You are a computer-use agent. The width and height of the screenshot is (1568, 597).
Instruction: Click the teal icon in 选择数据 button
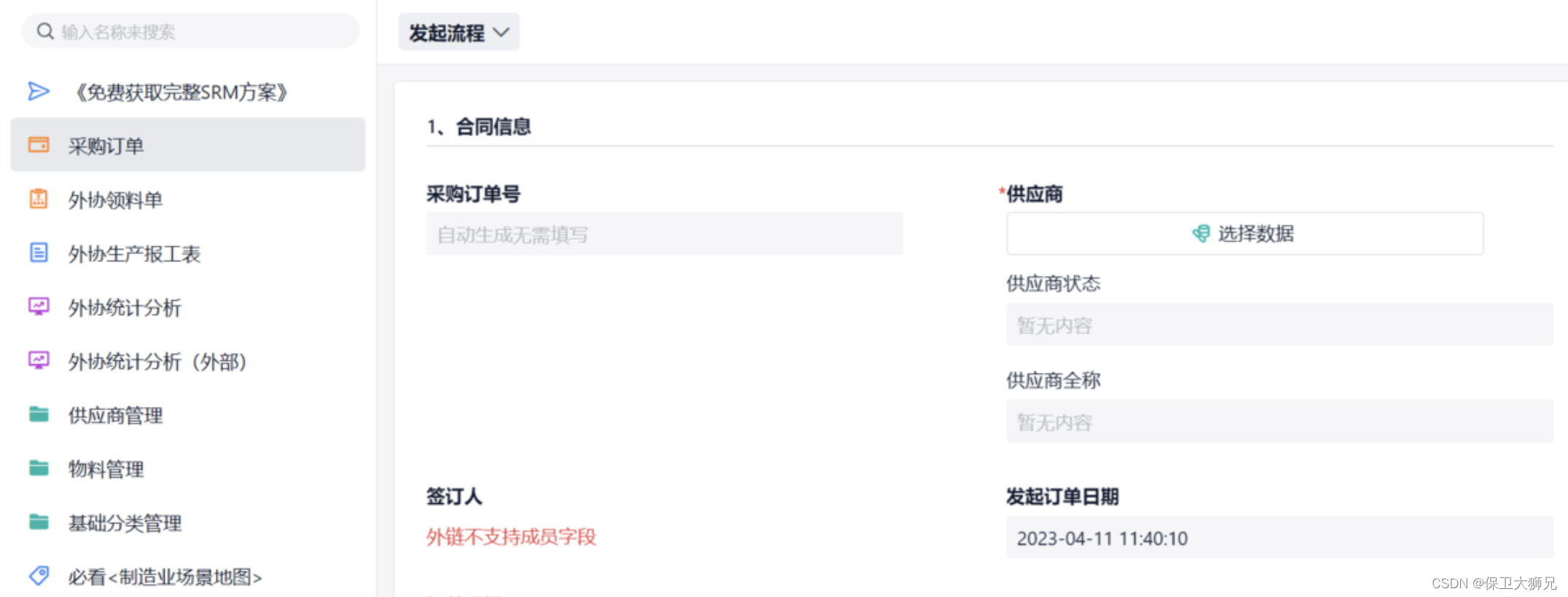[x=1201, y=233]
